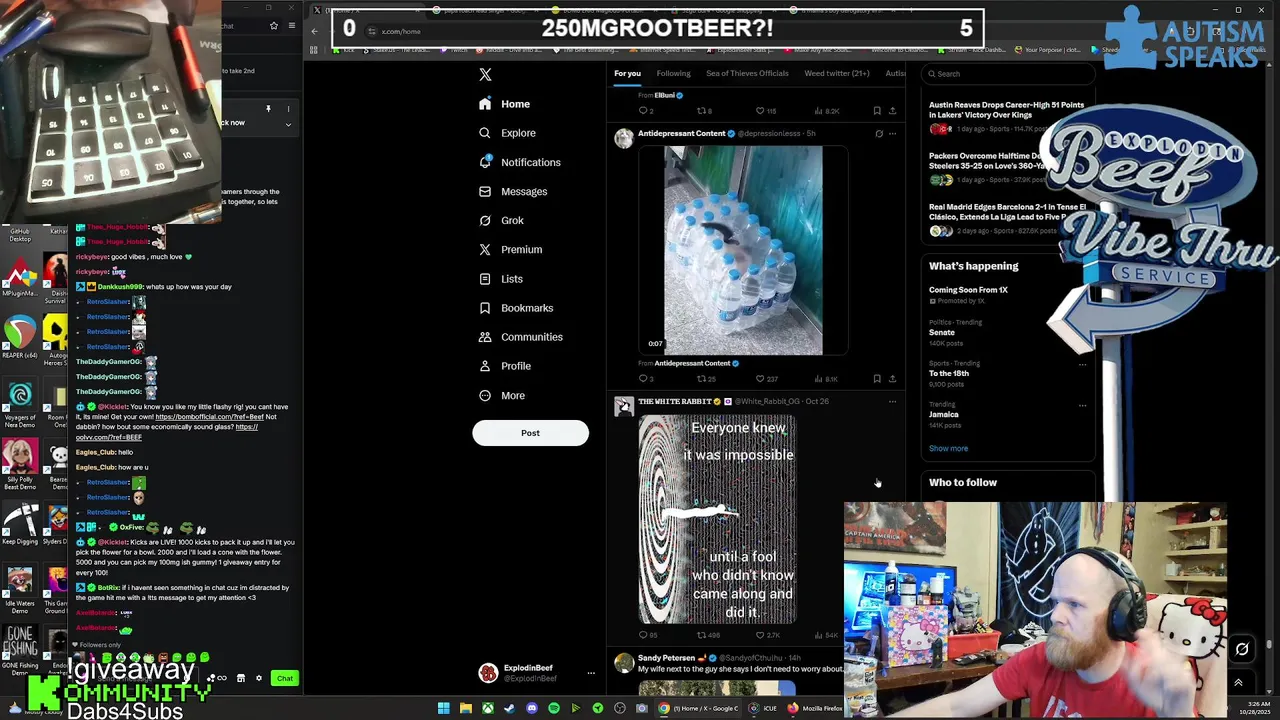Open chat settings gear icon
This screenshot has width=1280, height=720.
pos(258,678)
